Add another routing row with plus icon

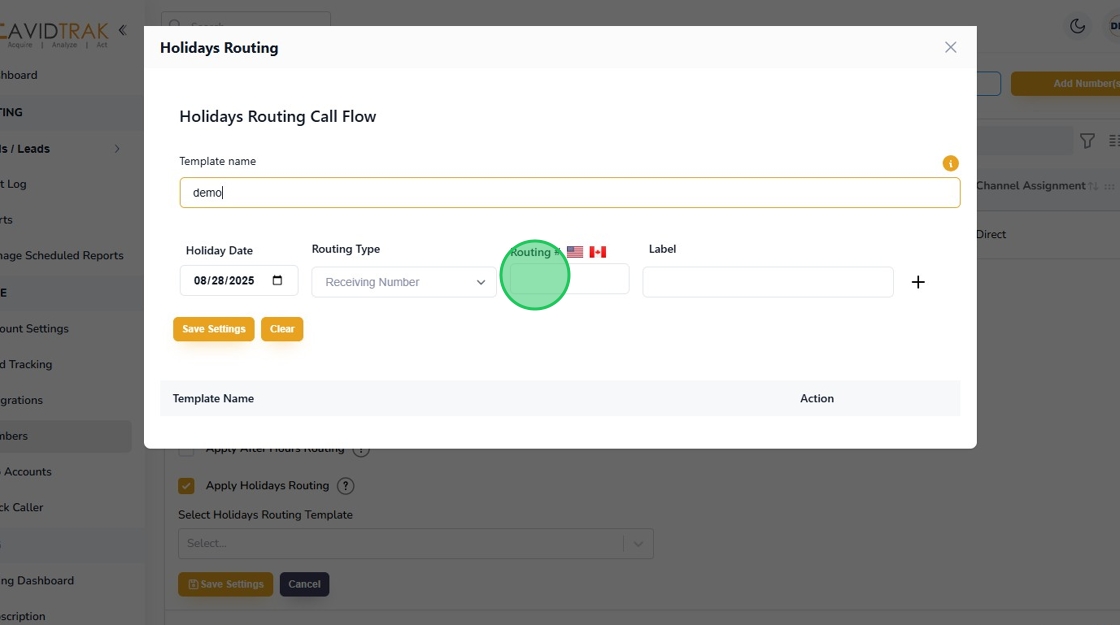[918, 282]
